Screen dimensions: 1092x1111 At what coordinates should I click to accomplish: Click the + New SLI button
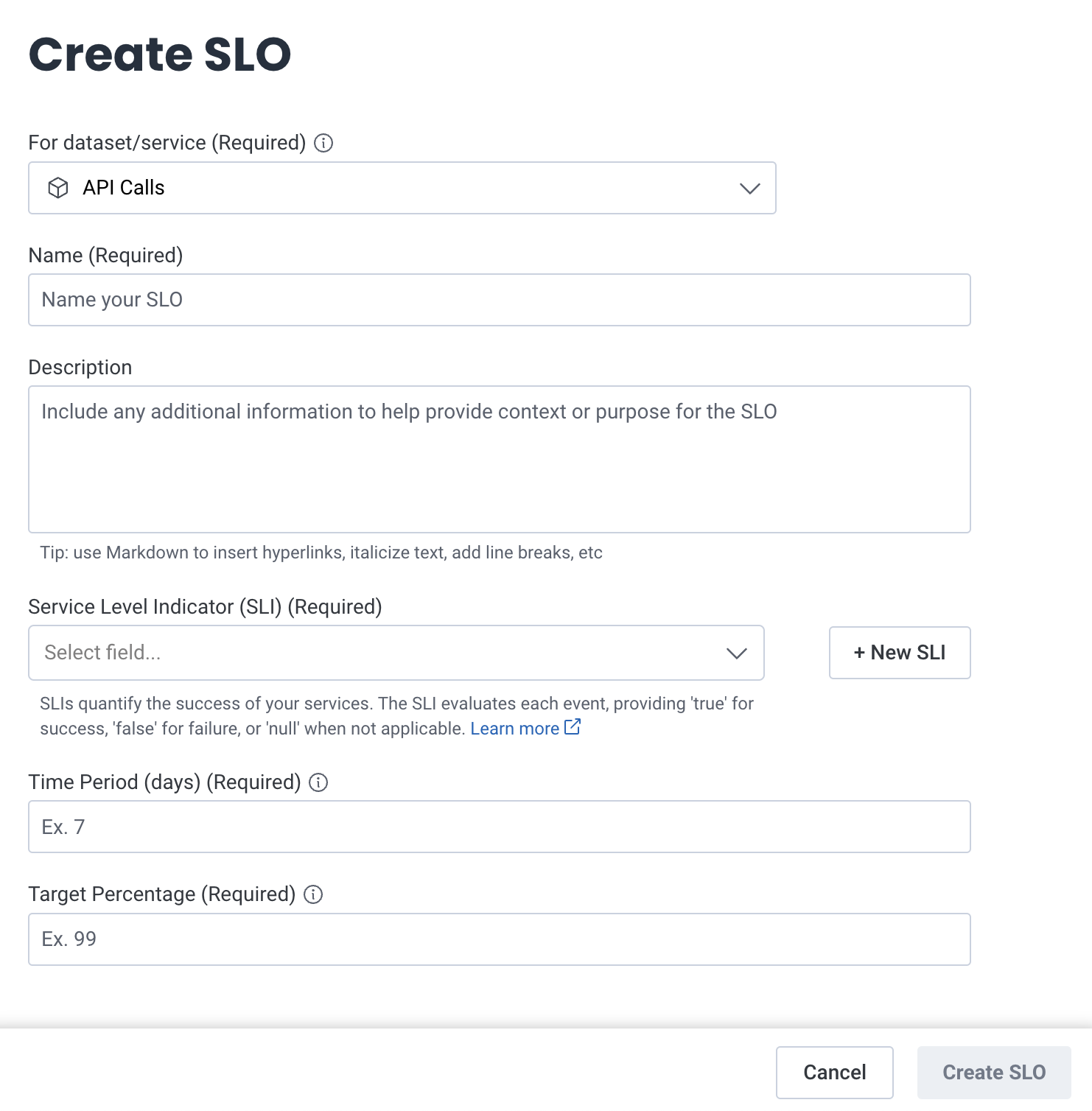[899, 653]
